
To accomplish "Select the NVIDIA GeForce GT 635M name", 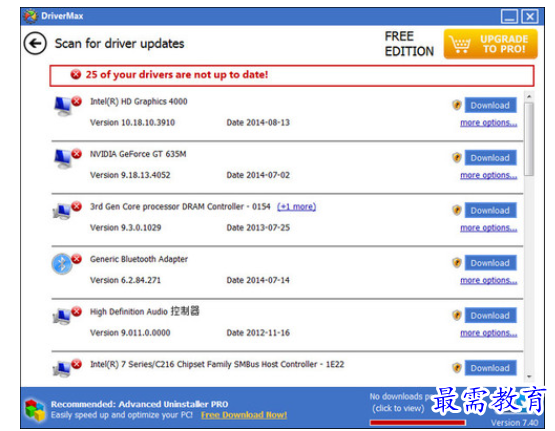I will (138, 154).
